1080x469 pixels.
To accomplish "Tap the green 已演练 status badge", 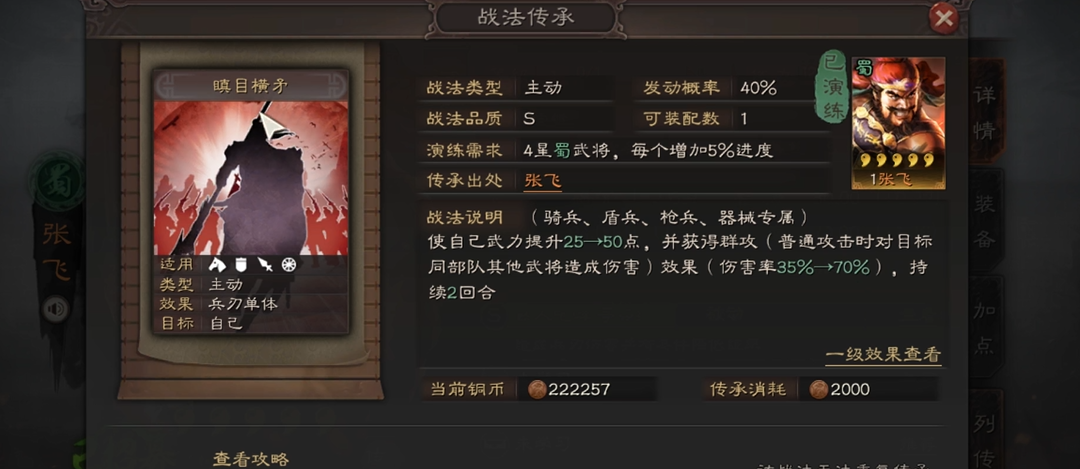I will tap(833, 87).
